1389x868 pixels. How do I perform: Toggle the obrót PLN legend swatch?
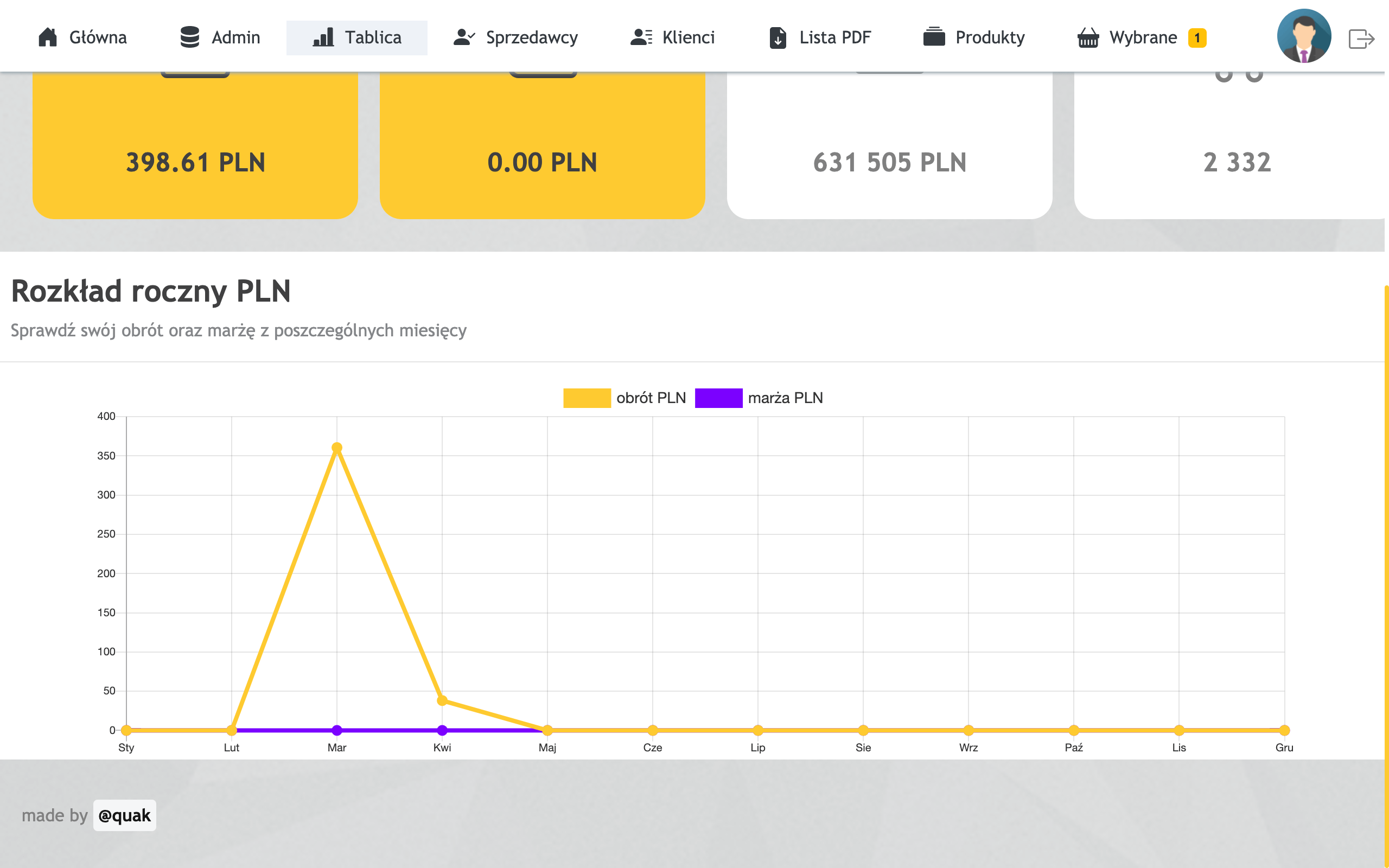point(587,398)
